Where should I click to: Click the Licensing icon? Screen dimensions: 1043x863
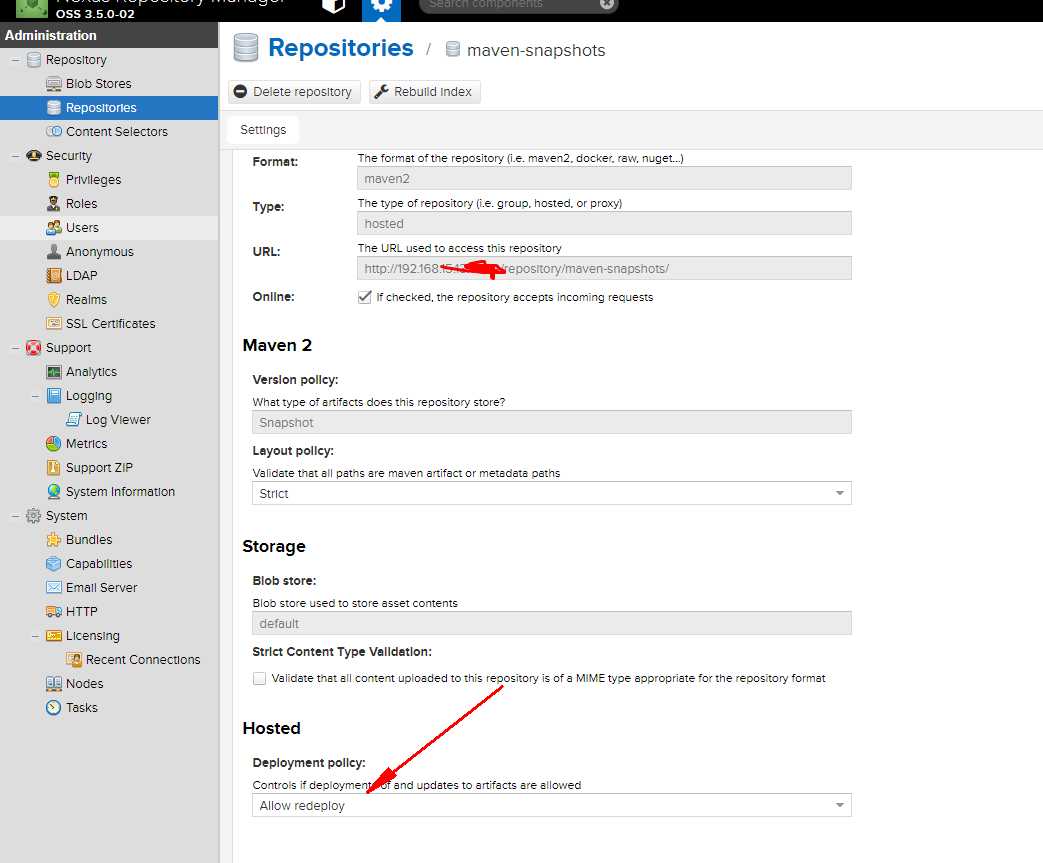pos(54,635)
